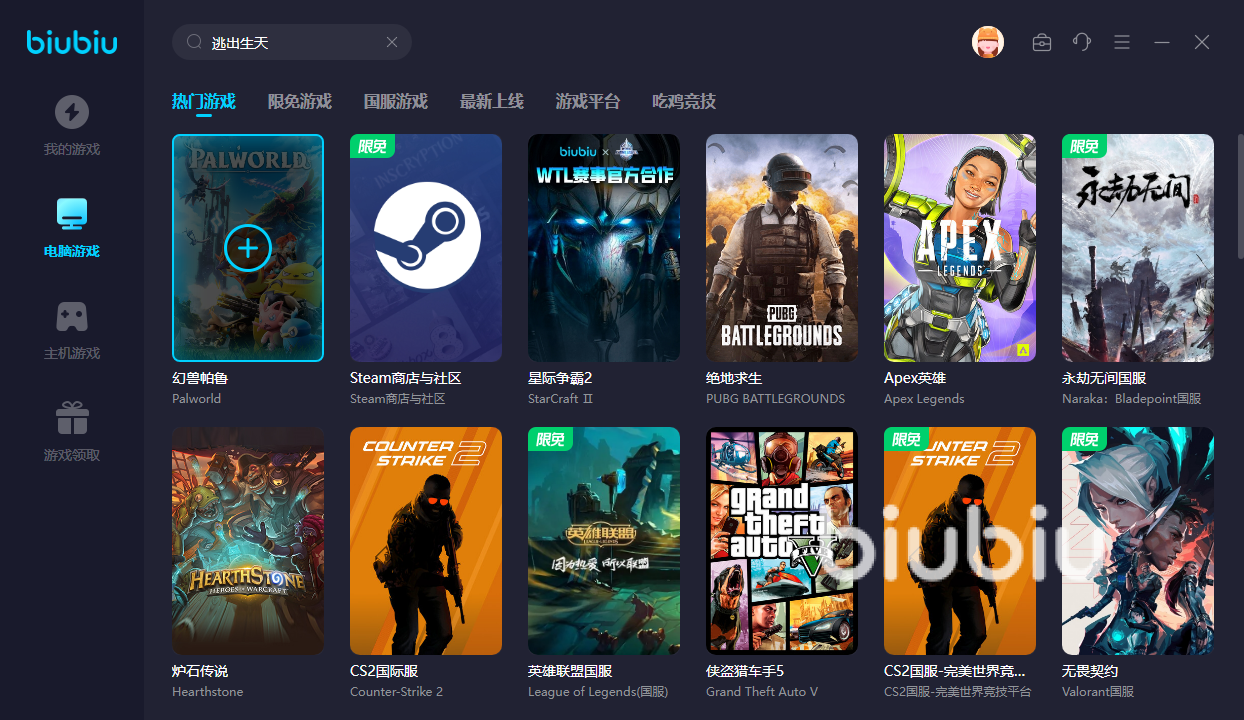Switch to the 限免游戏 tab
Image resolution: width=1244 pixels, height=720 pixels.
click(x=299, y=101)
